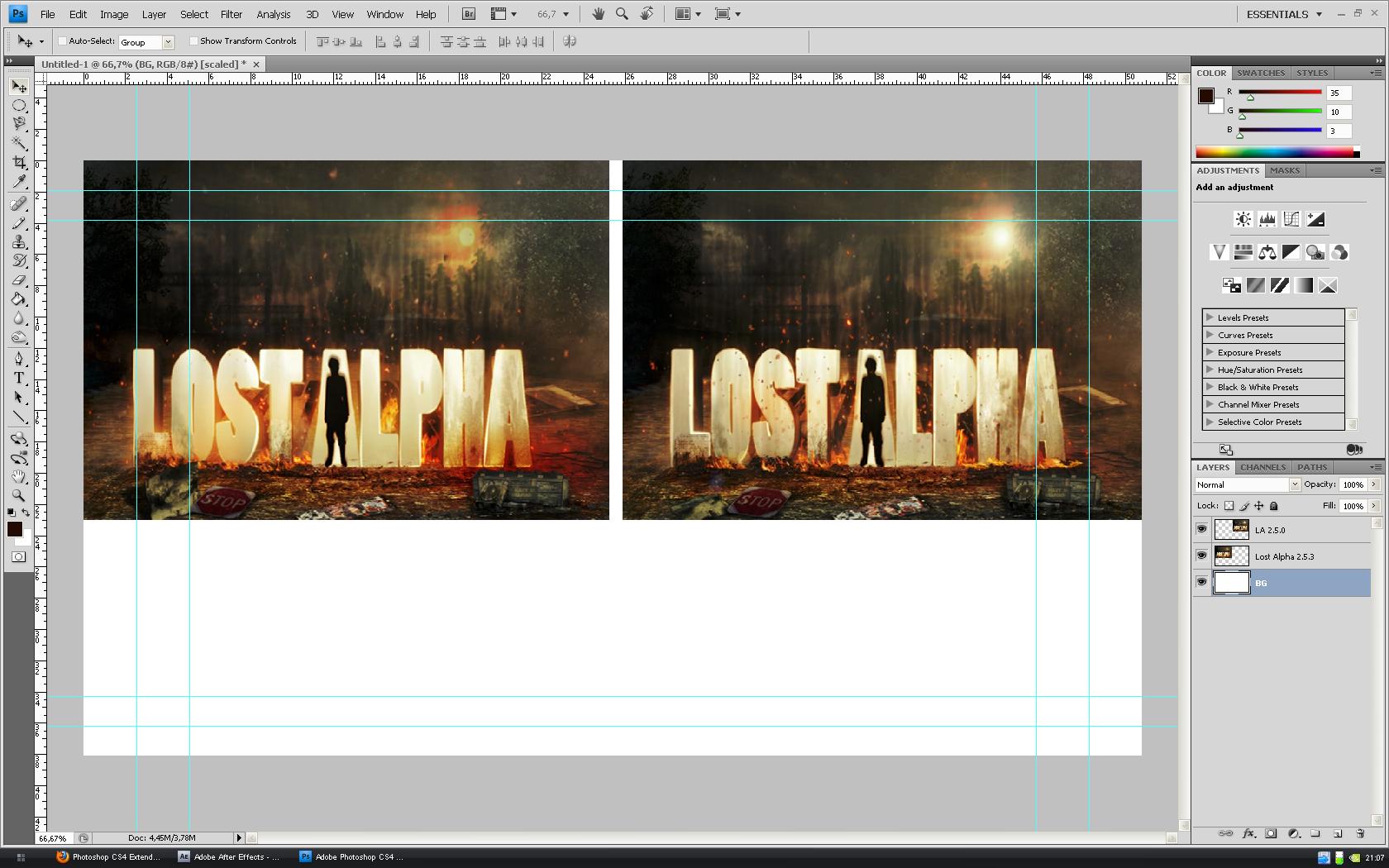
Task: Open the Filter menu
Action: [231, 14]
